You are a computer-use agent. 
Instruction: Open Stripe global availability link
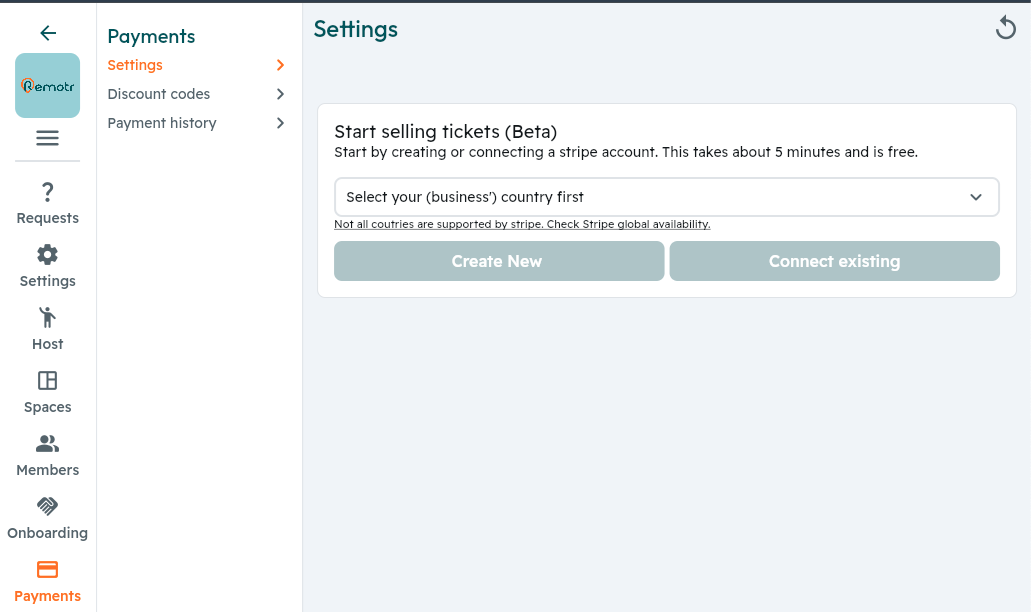pyautogui.click(x=522, y=224)
